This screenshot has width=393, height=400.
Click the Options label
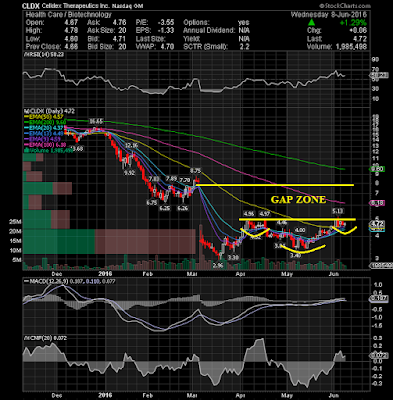pos(196,23)
